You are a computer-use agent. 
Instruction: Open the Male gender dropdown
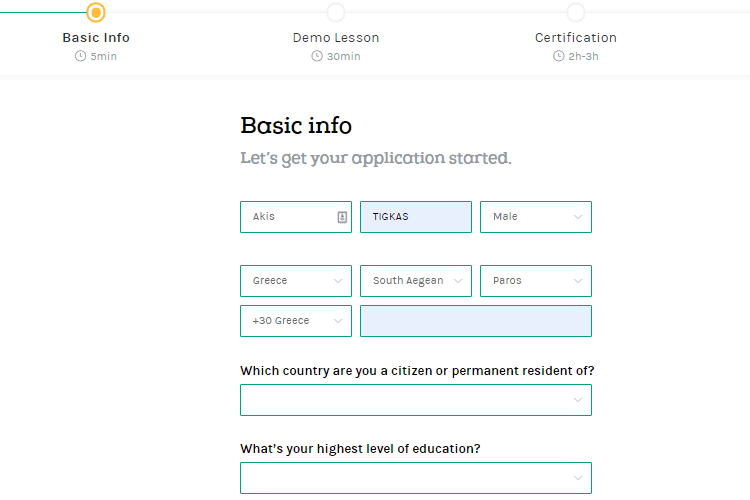click(x=536, y=217)
